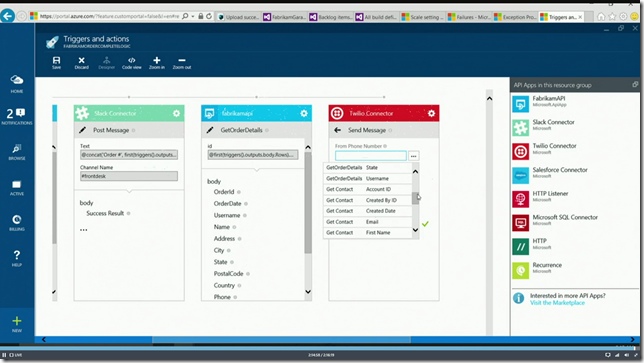Expand more outputs in Slack body ellipsis
Image resolution: width=644 pixels, height=363 pixels.
pyautogui.click(x=83, y=230)
